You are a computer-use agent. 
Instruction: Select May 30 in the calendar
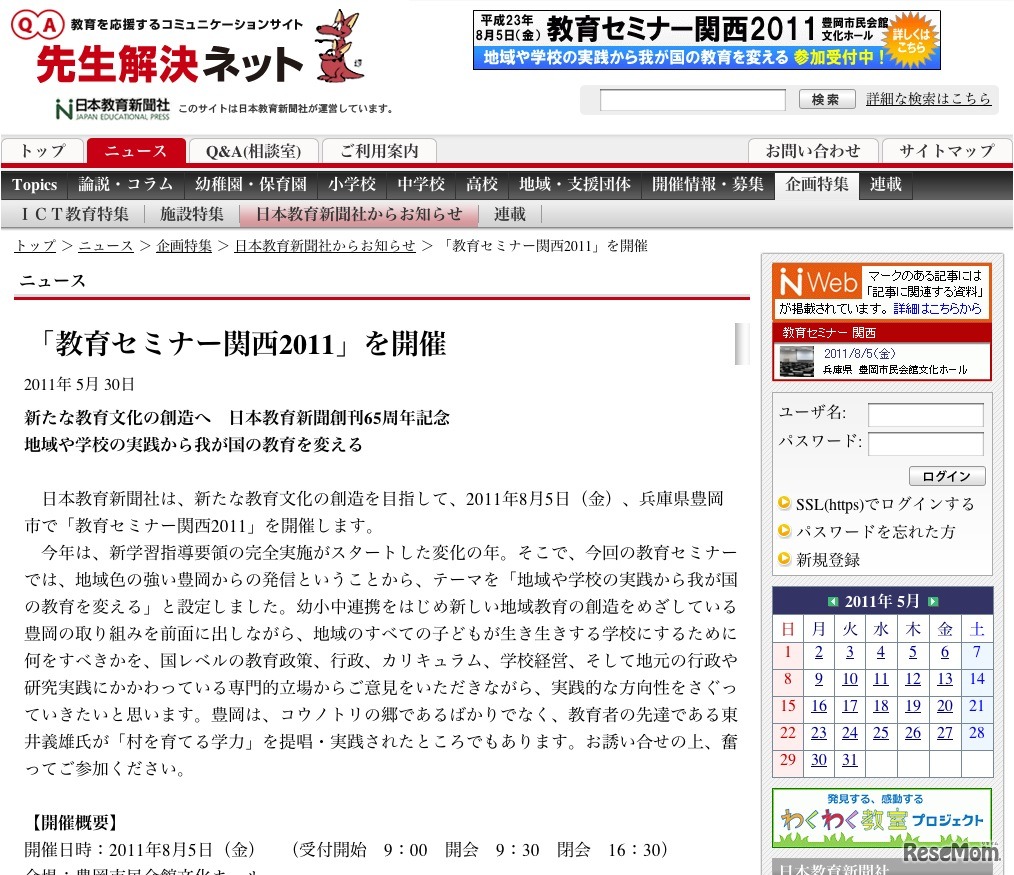click(819, 760)
